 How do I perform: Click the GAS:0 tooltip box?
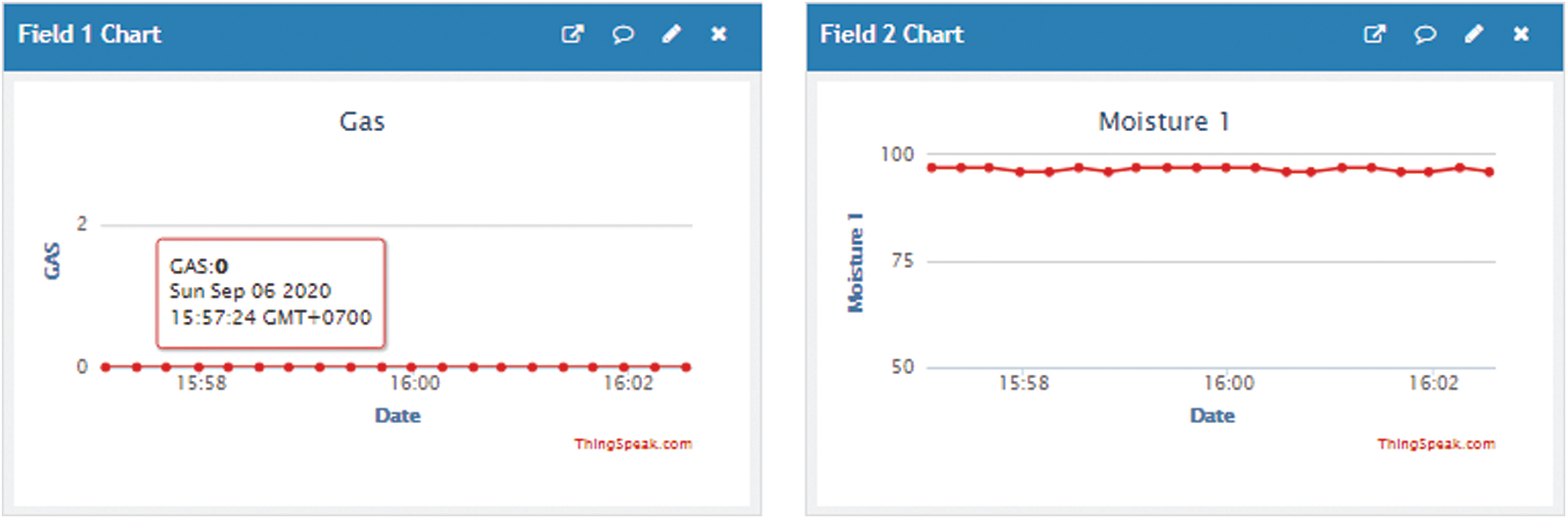click(270, 292)
